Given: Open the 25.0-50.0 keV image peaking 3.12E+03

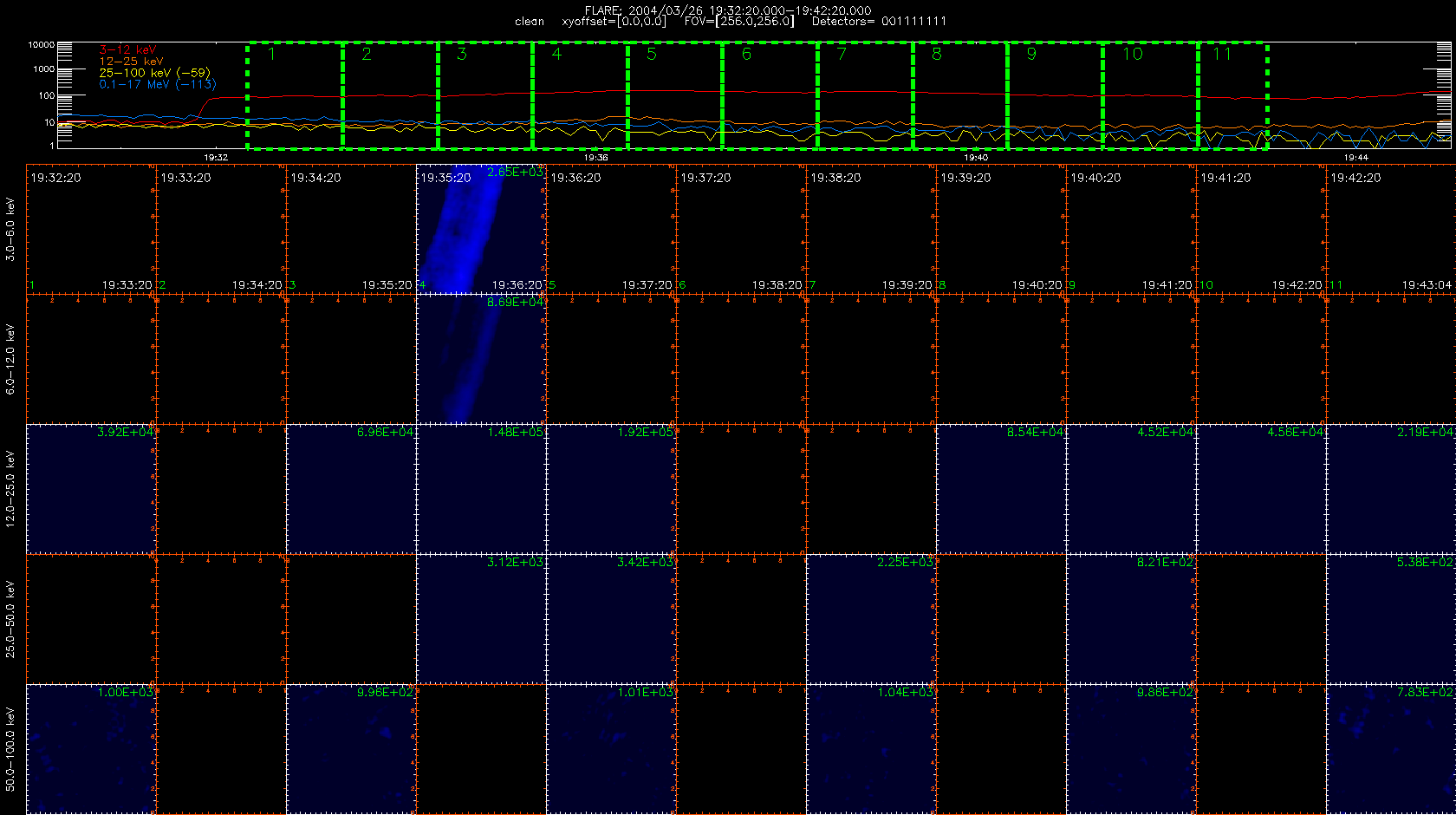Looking at the screenshot, I should (481, 619).
